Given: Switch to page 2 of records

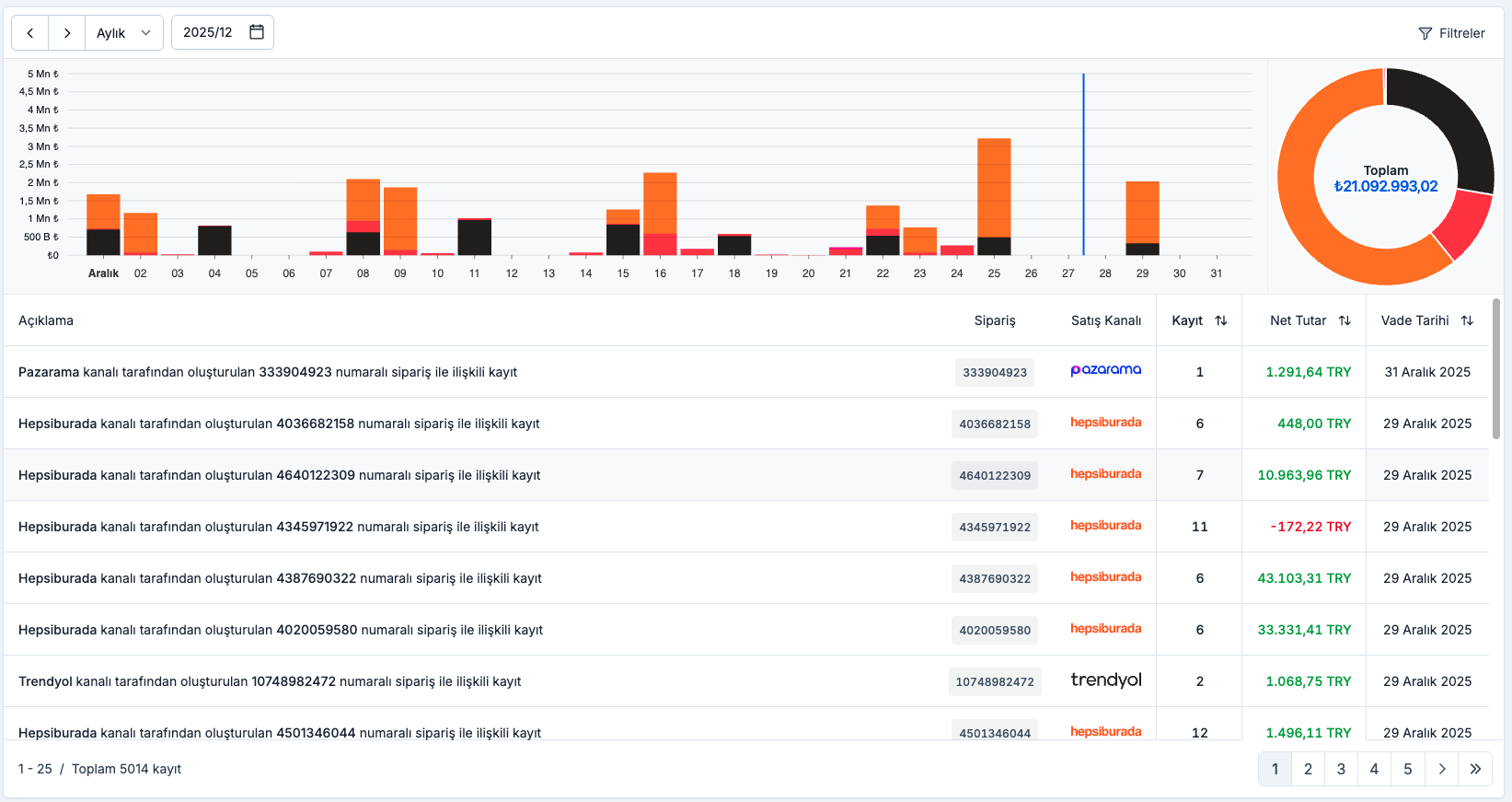Looking at the screenshot, I should pos(1308,769).
